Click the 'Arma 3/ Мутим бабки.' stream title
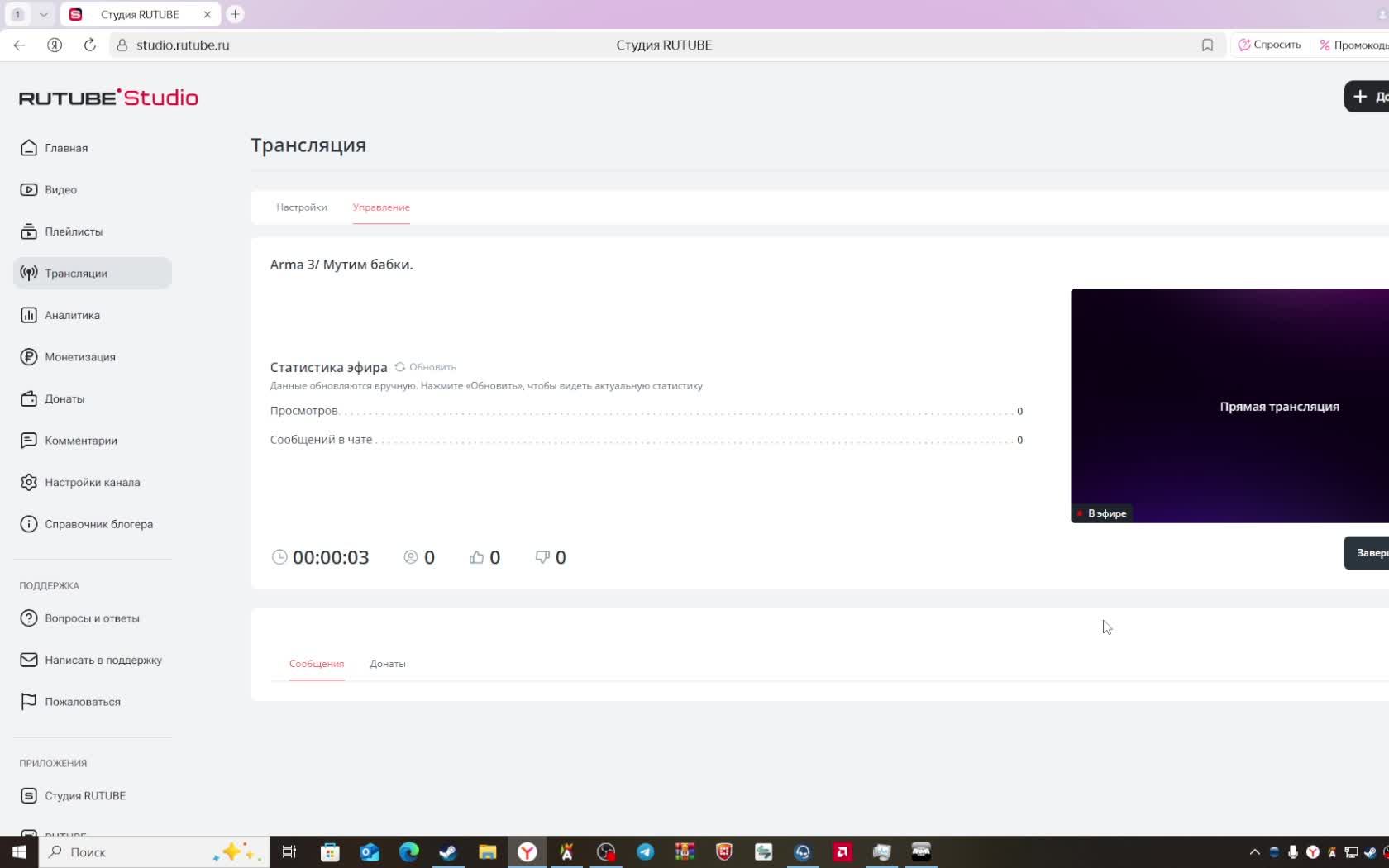The width and height of the screenshot is (1389, 868). 341,265
